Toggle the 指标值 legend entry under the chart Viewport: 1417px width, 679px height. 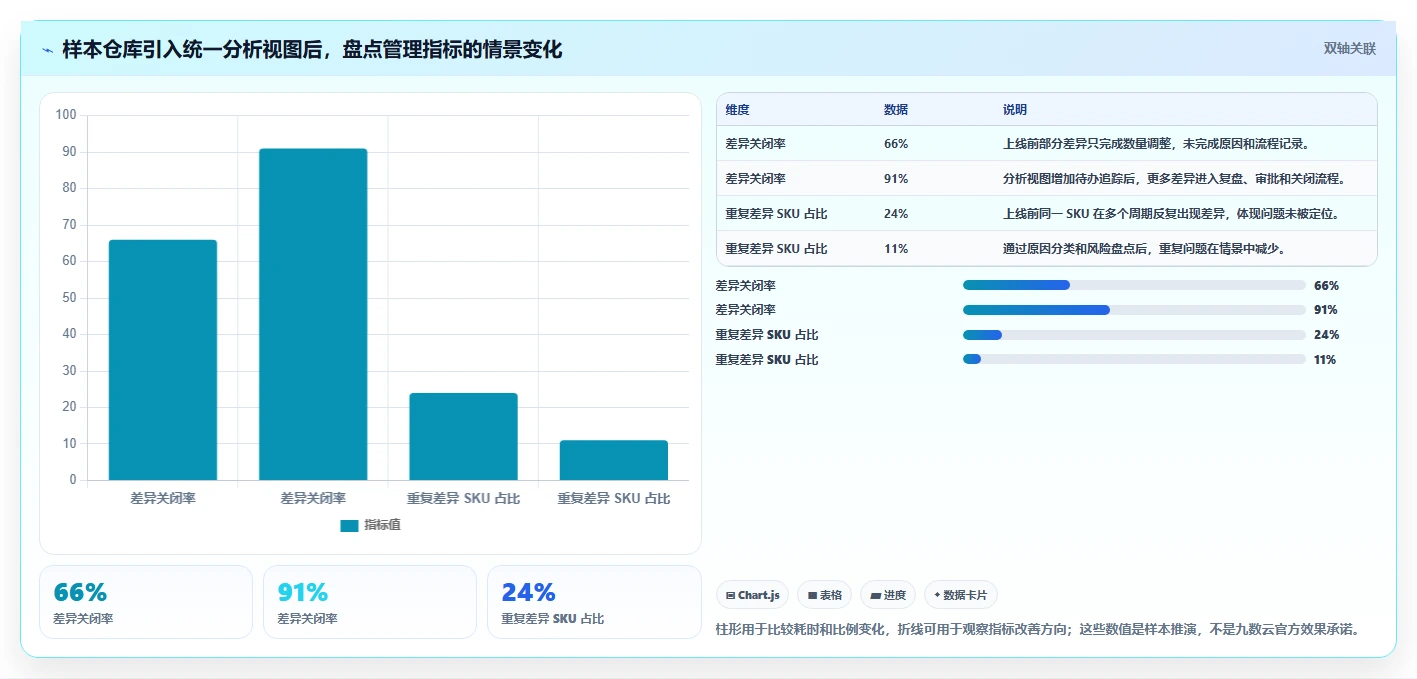point(370,525)
